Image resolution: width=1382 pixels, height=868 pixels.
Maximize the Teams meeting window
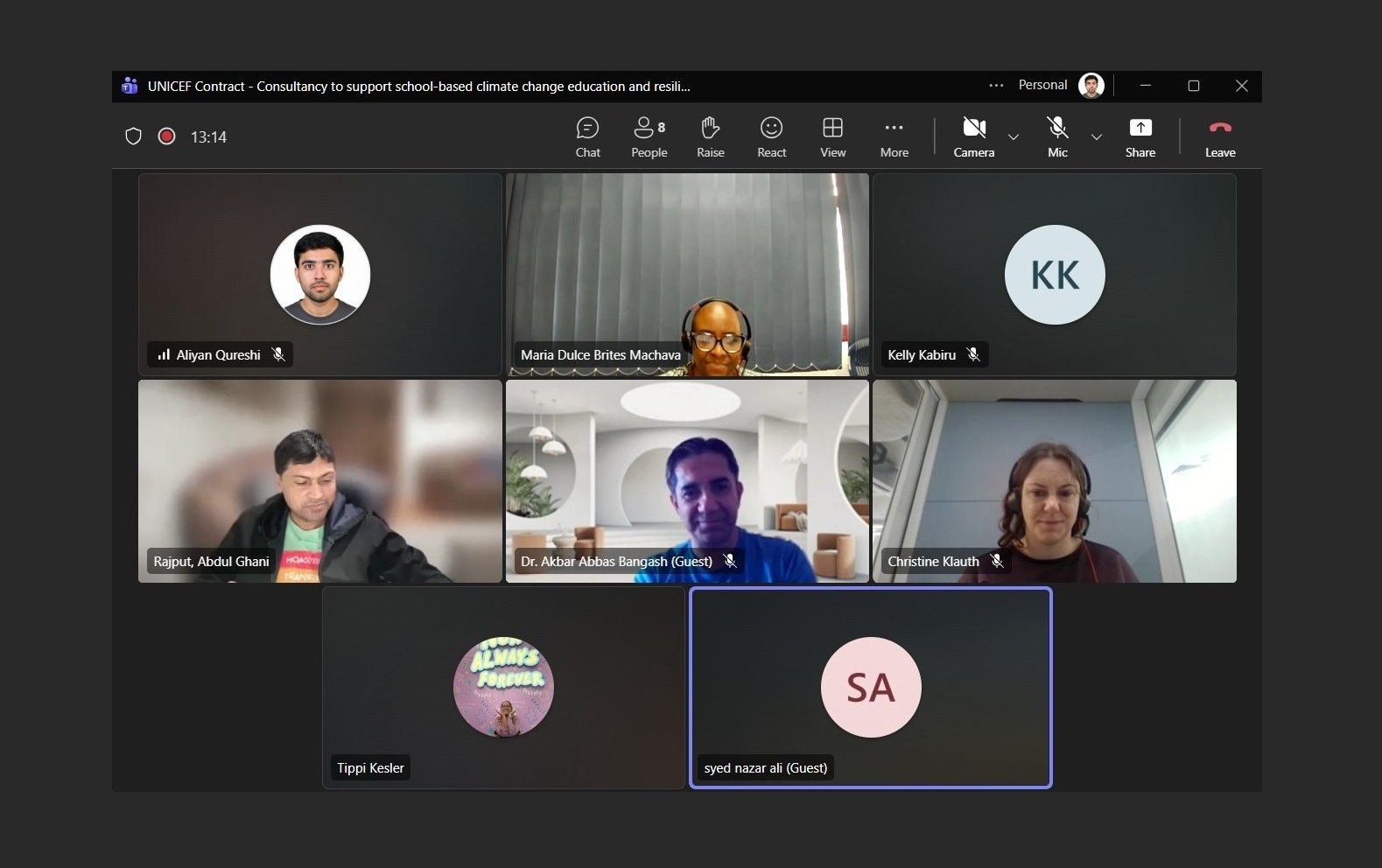pyautogui.click(x=1193, y=86)
